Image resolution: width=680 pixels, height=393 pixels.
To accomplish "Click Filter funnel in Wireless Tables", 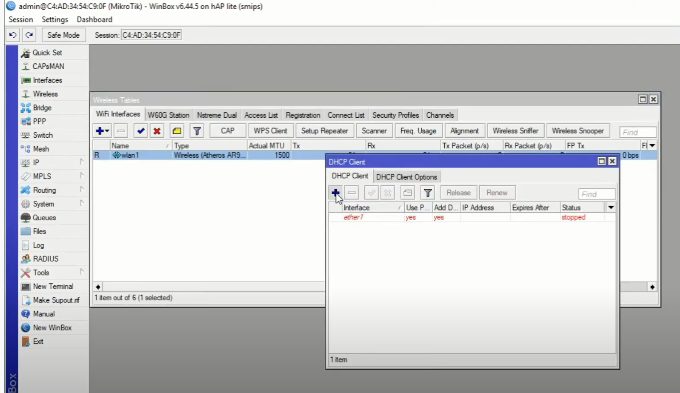I will pos(197,131).
